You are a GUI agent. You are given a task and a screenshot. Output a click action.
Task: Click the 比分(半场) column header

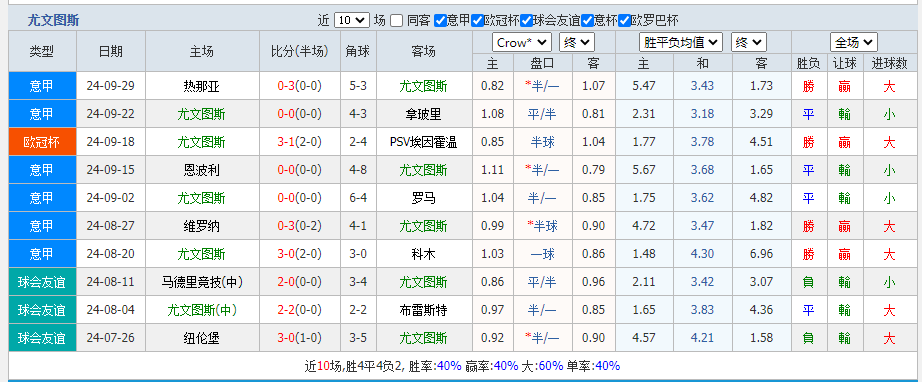(x=299, y=52)
